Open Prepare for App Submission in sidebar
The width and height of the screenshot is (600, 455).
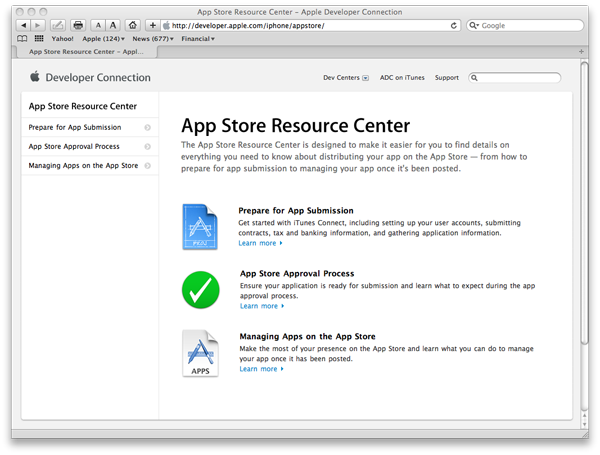tap(75, 127)
